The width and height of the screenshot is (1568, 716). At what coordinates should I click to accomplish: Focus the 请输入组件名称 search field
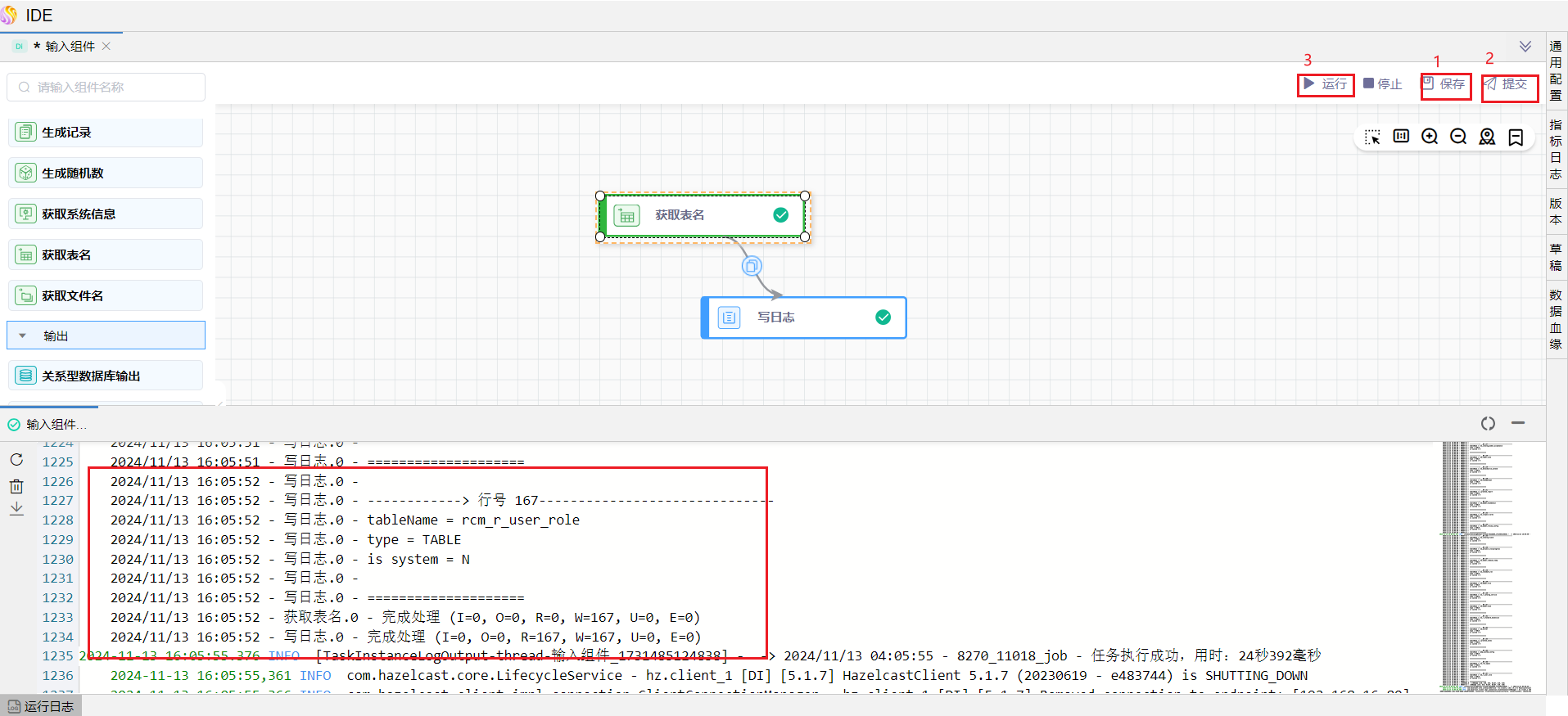pyautogui.click(x=106, y=87)
